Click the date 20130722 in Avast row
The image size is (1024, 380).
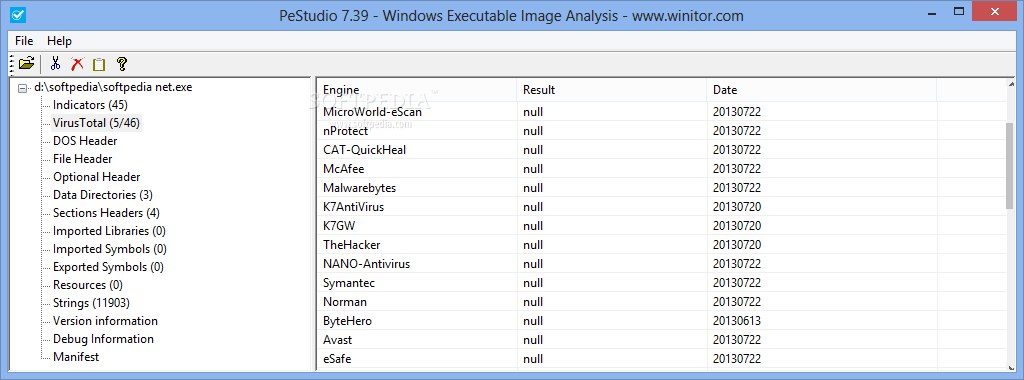click(737, 340)
